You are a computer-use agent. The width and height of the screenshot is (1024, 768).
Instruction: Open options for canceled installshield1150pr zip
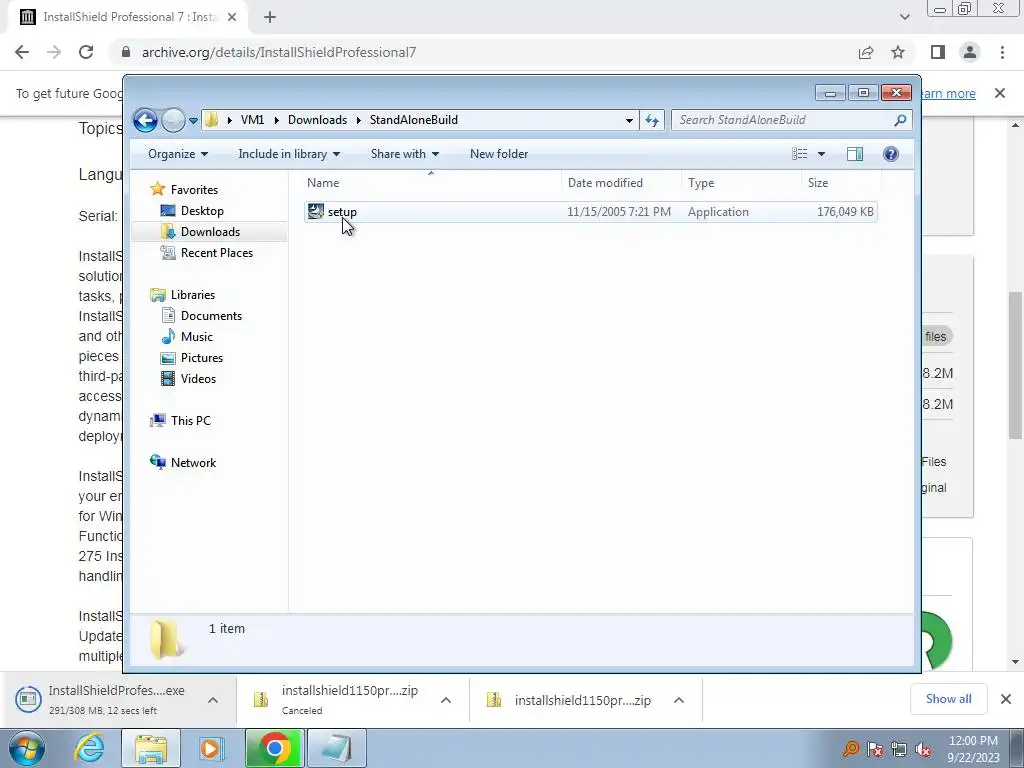click(x=446, y=700)
